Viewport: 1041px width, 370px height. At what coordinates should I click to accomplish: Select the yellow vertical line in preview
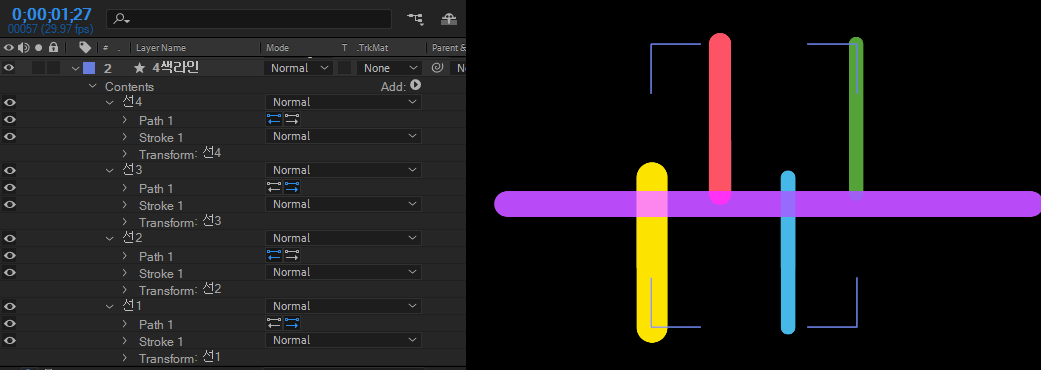click(652, 252)
